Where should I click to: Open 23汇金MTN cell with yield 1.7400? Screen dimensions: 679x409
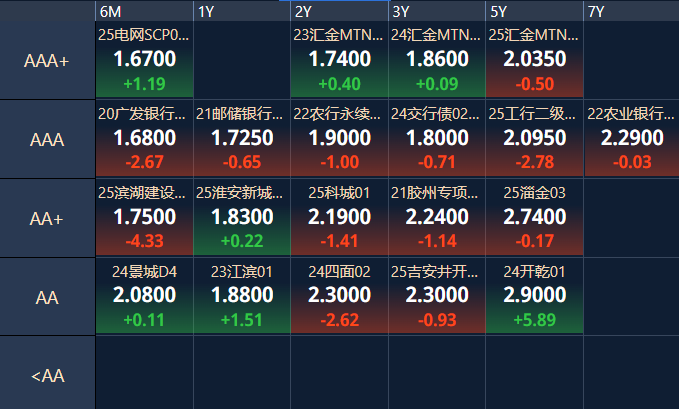(339, 60)
